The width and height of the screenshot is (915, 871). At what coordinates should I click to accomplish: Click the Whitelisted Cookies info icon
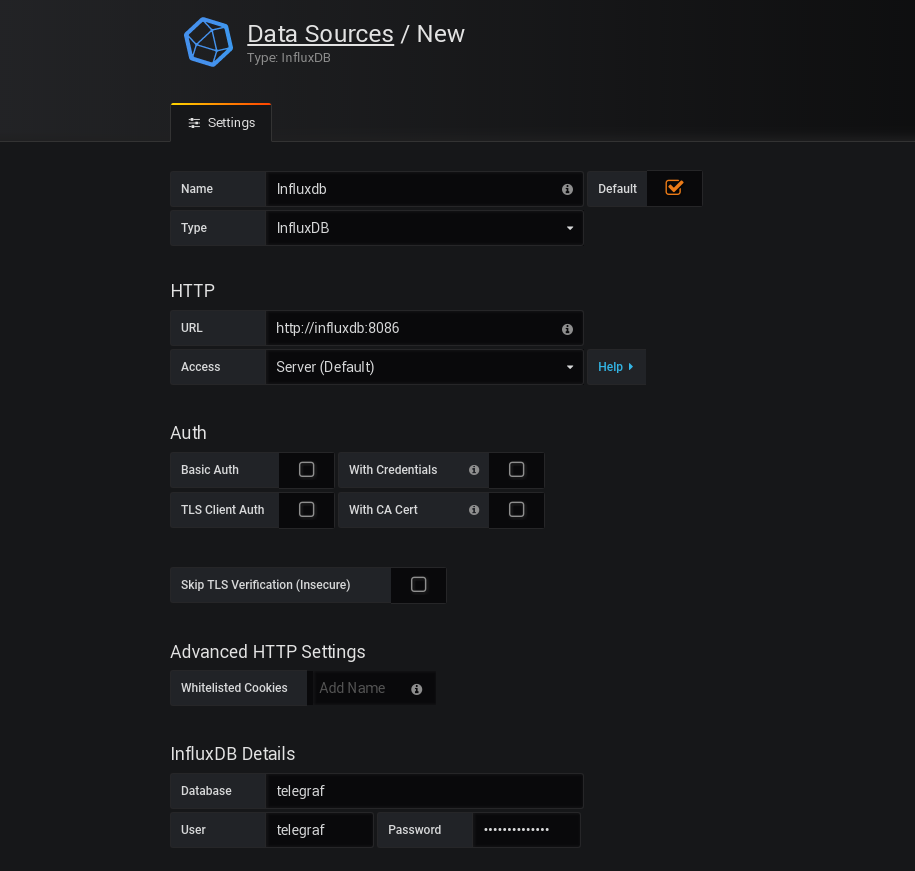pos(416,690)
